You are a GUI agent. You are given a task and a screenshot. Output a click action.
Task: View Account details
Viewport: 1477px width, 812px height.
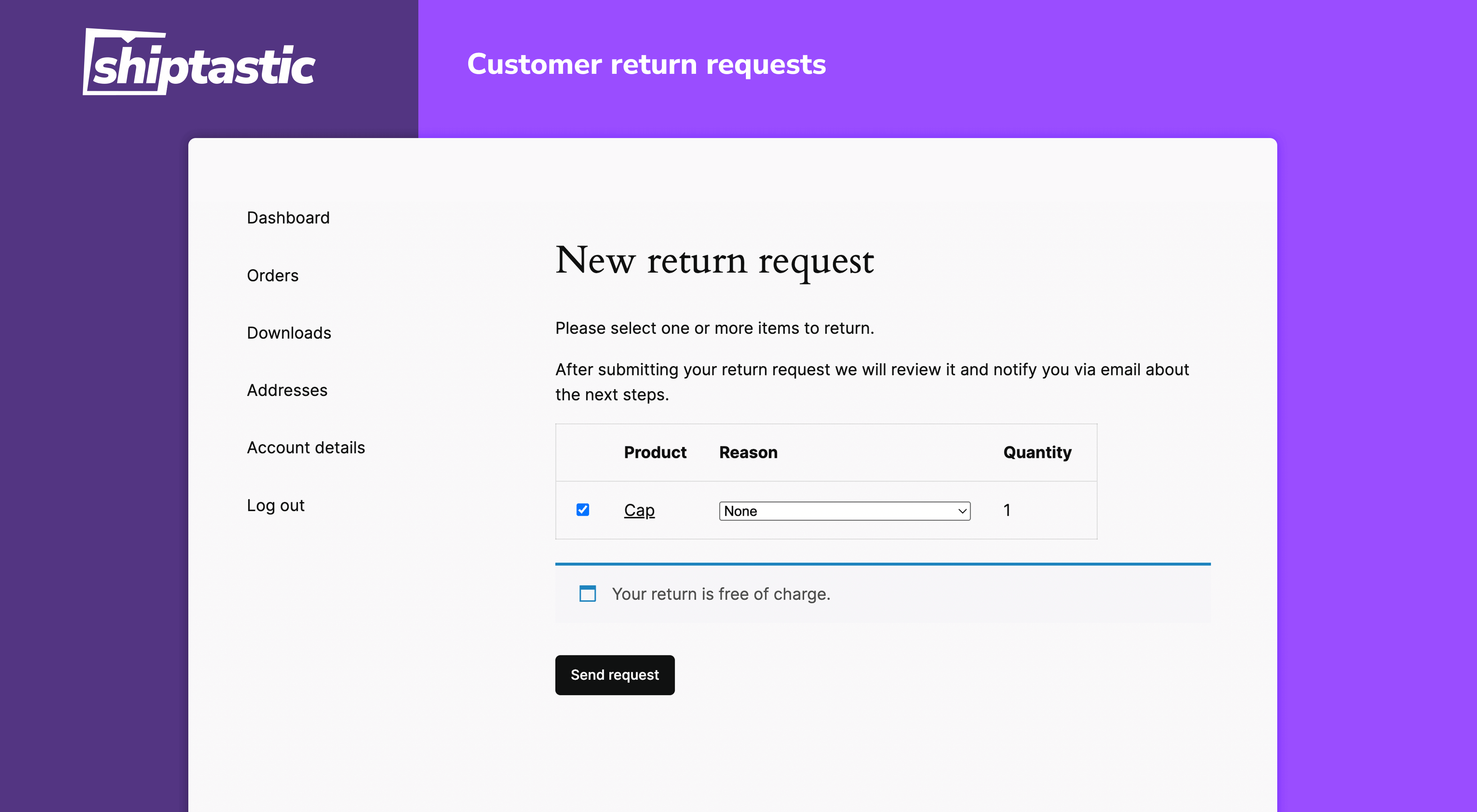click(x=306, y=448)
